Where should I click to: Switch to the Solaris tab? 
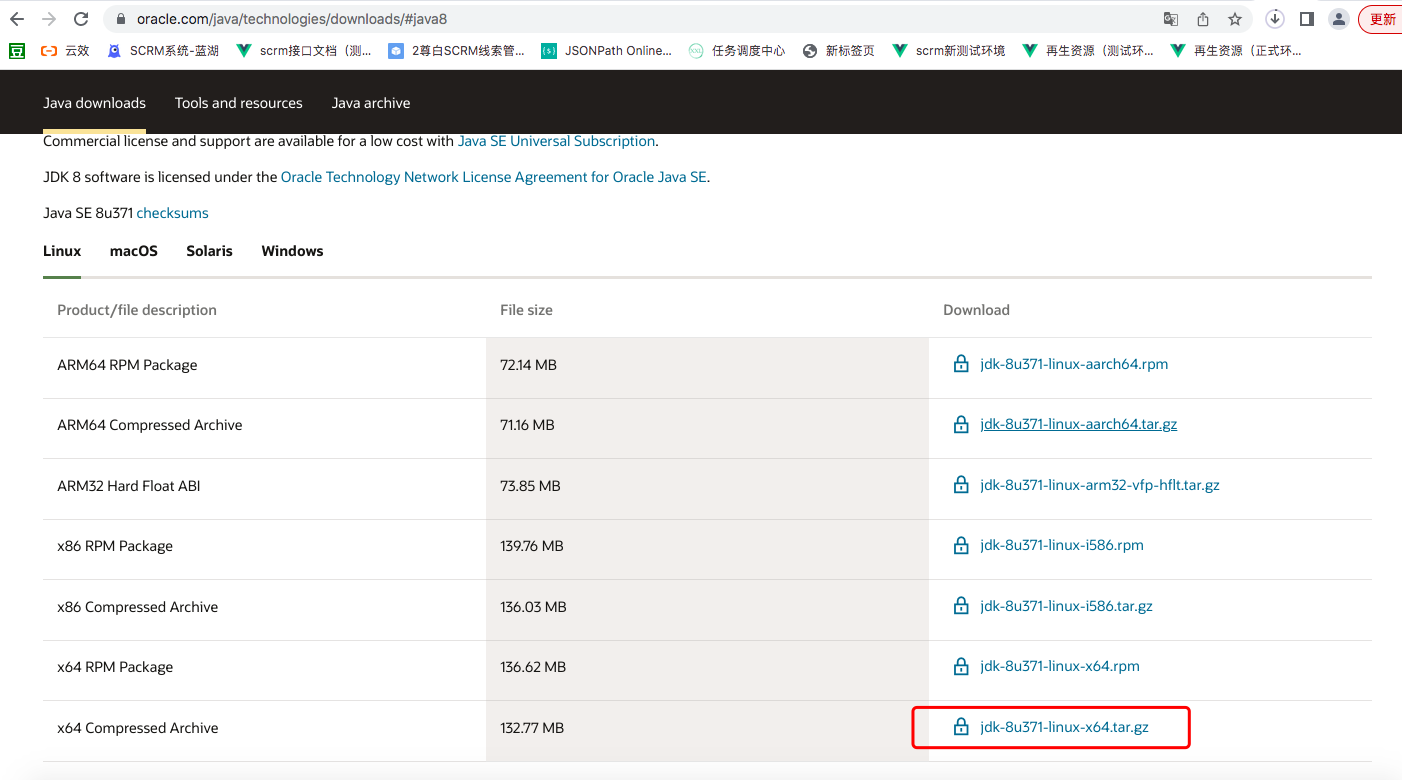pyautogui.click(x=209, y=251)
